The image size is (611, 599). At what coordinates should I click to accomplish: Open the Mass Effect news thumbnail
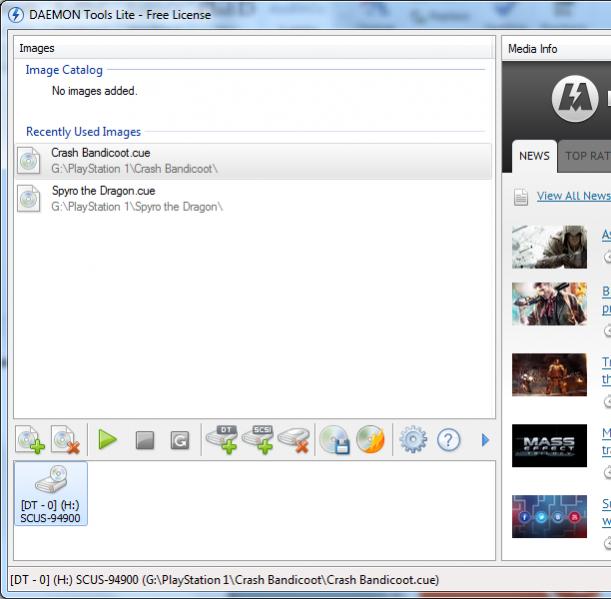tap(549, 446)
